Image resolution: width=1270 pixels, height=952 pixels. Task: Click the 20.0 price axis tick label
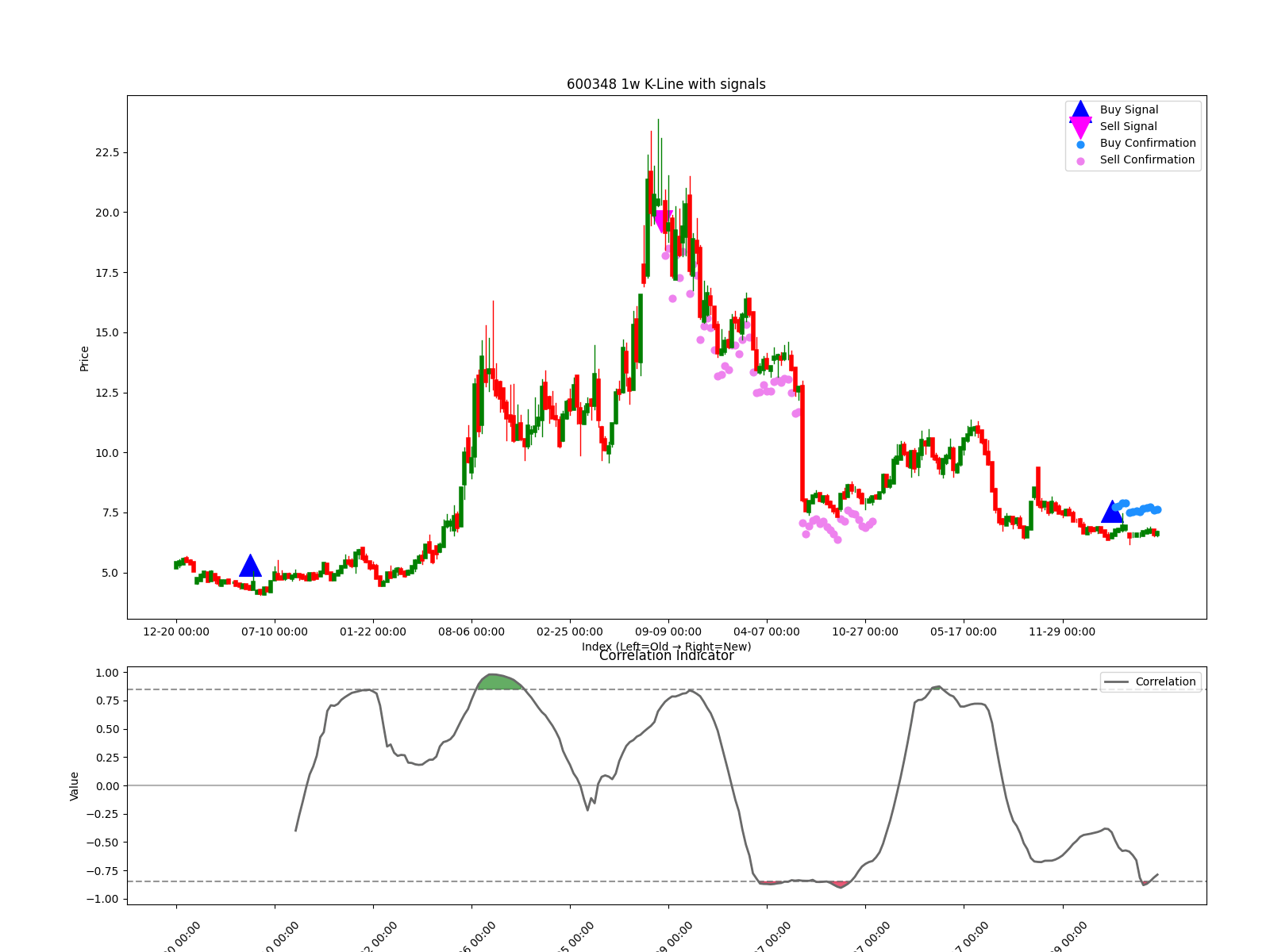[107, 213]
